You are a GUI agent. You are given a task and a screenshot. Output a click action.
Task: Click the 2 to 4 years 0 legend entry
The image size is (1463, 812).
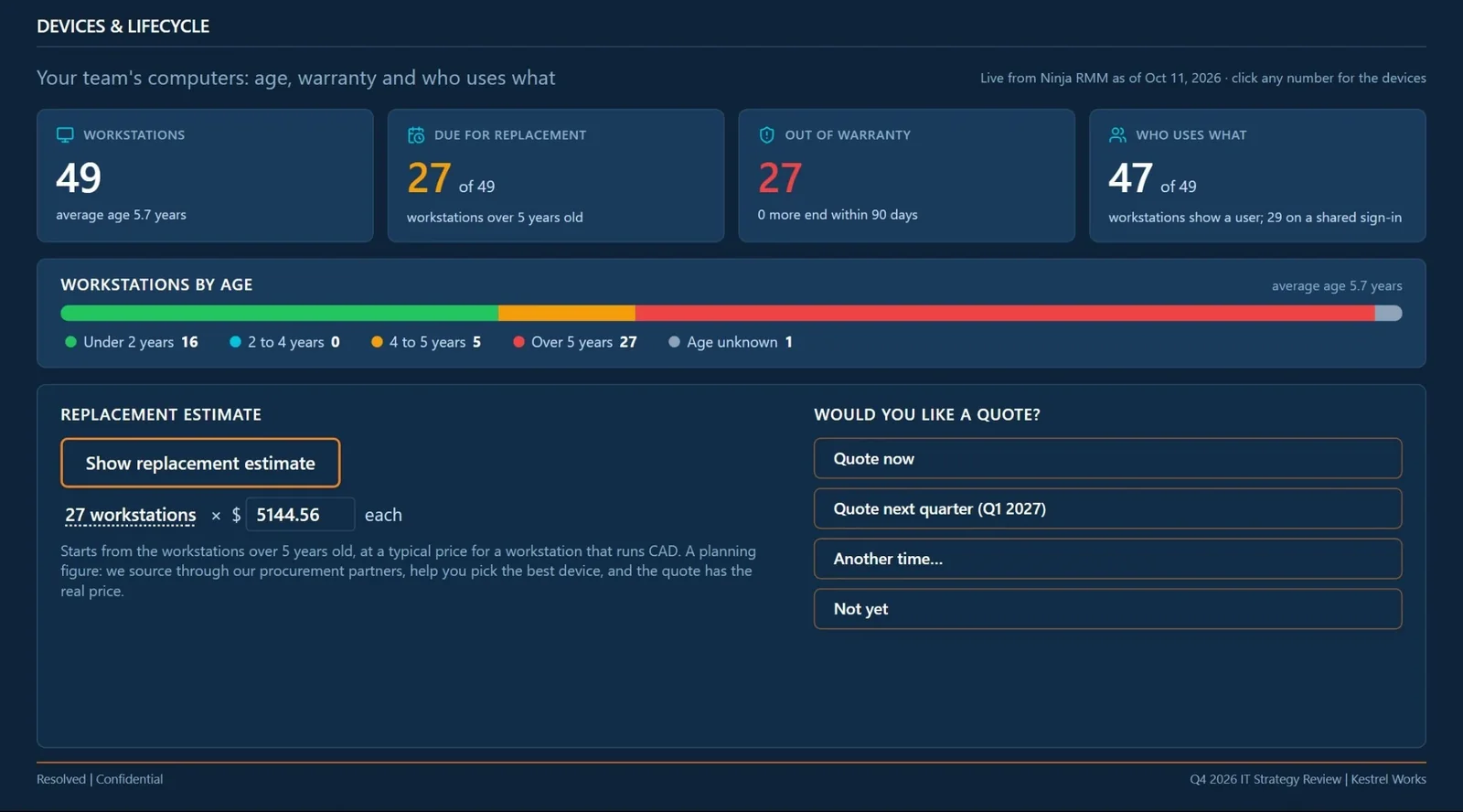point(284,342)
